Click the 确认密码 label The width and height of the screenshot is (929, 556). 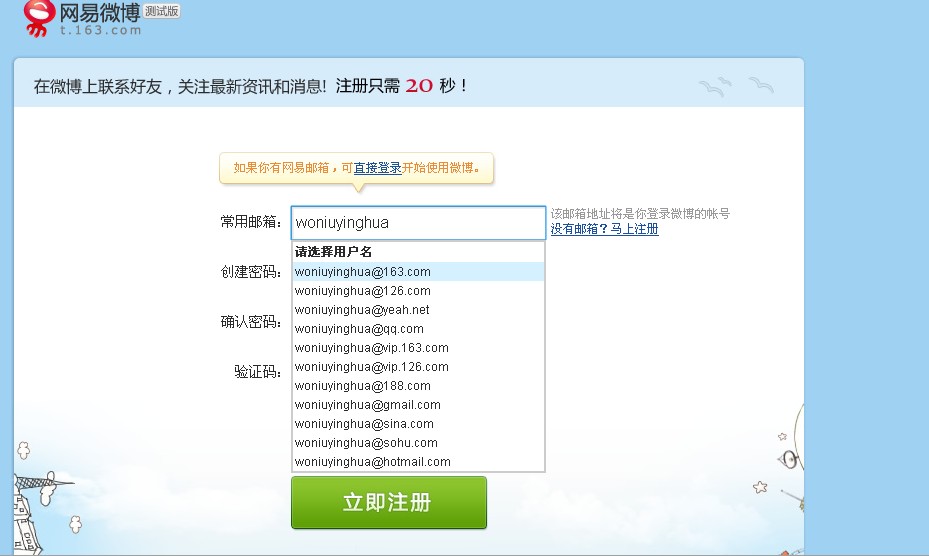(x=251, y=321)
